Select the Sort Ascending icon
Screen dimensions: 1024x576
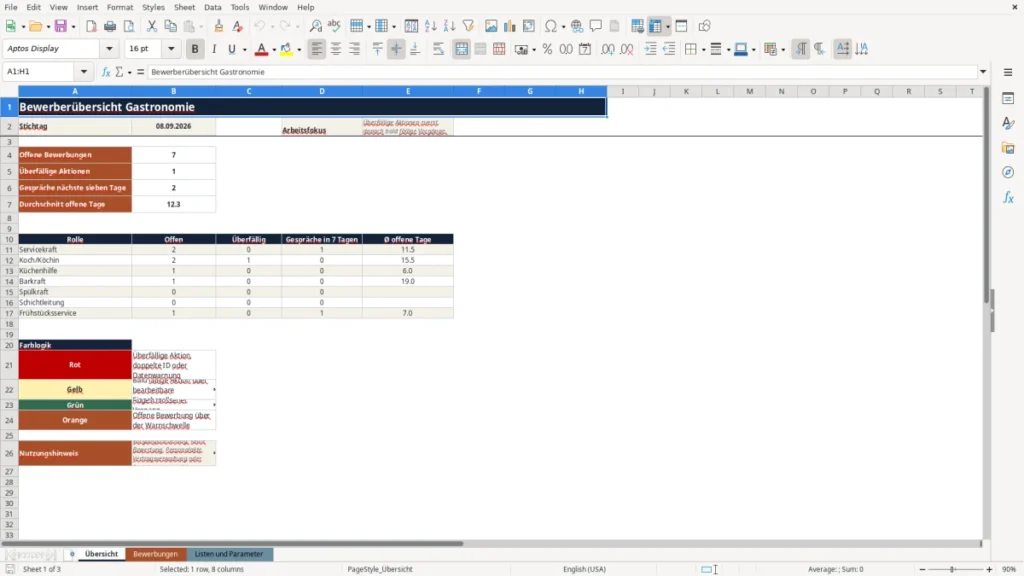click(430, 26)
